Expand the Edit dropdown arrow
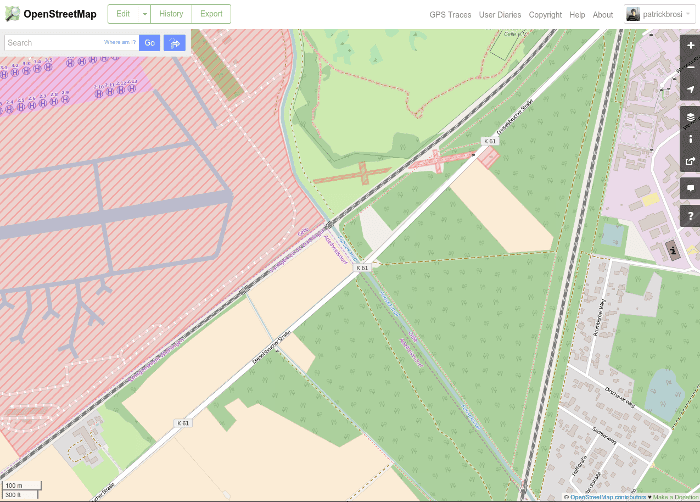 tap(145, 14)
